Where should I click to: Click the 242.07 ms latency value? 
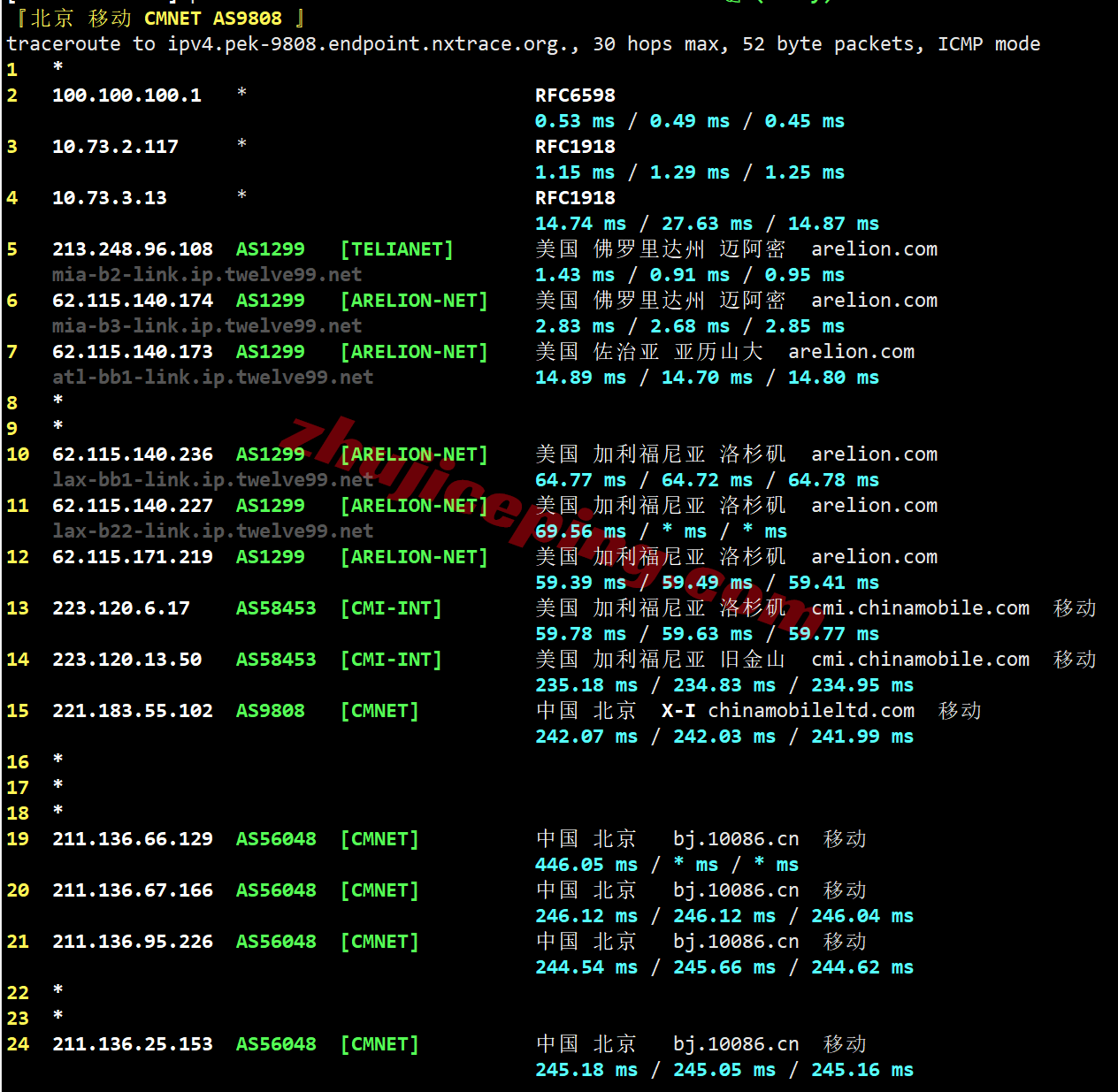[586, 737]
